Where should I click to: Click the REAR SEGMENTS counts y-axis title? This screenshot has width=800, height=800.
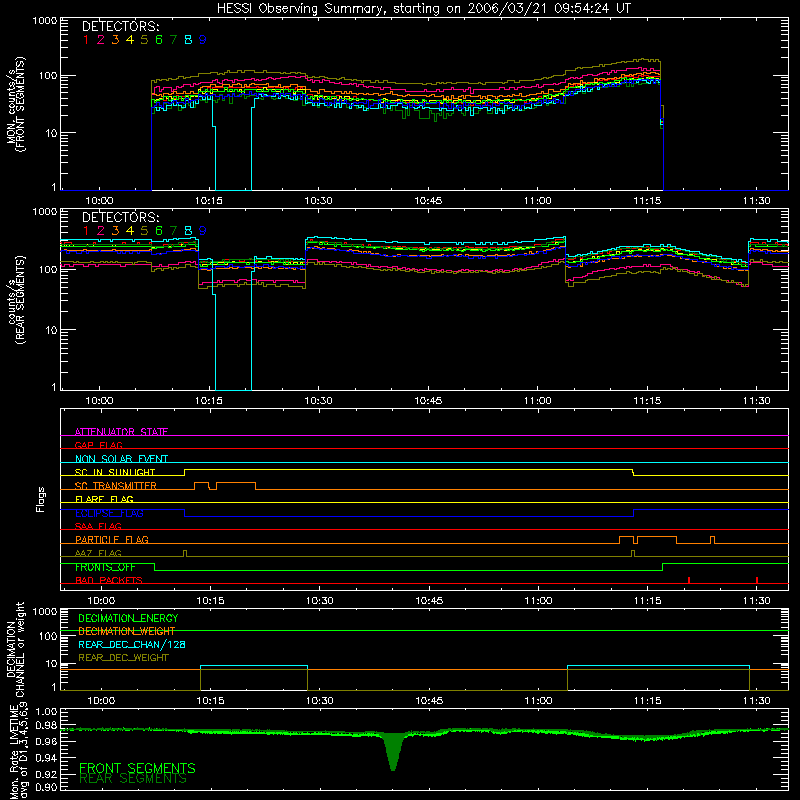tap(16, 300)
